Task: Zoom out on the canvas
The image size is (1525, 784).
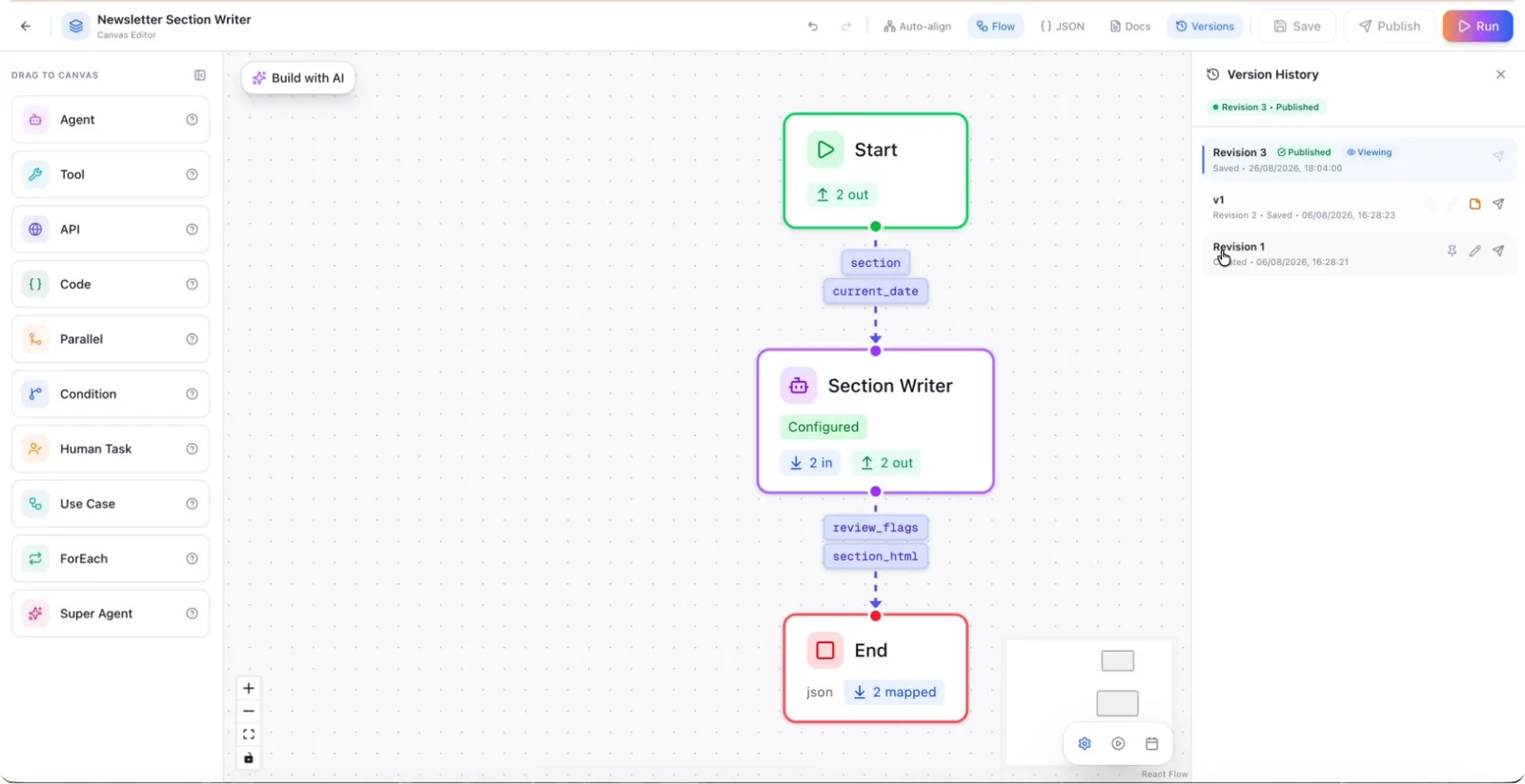Action: click(x=249, y=712)
